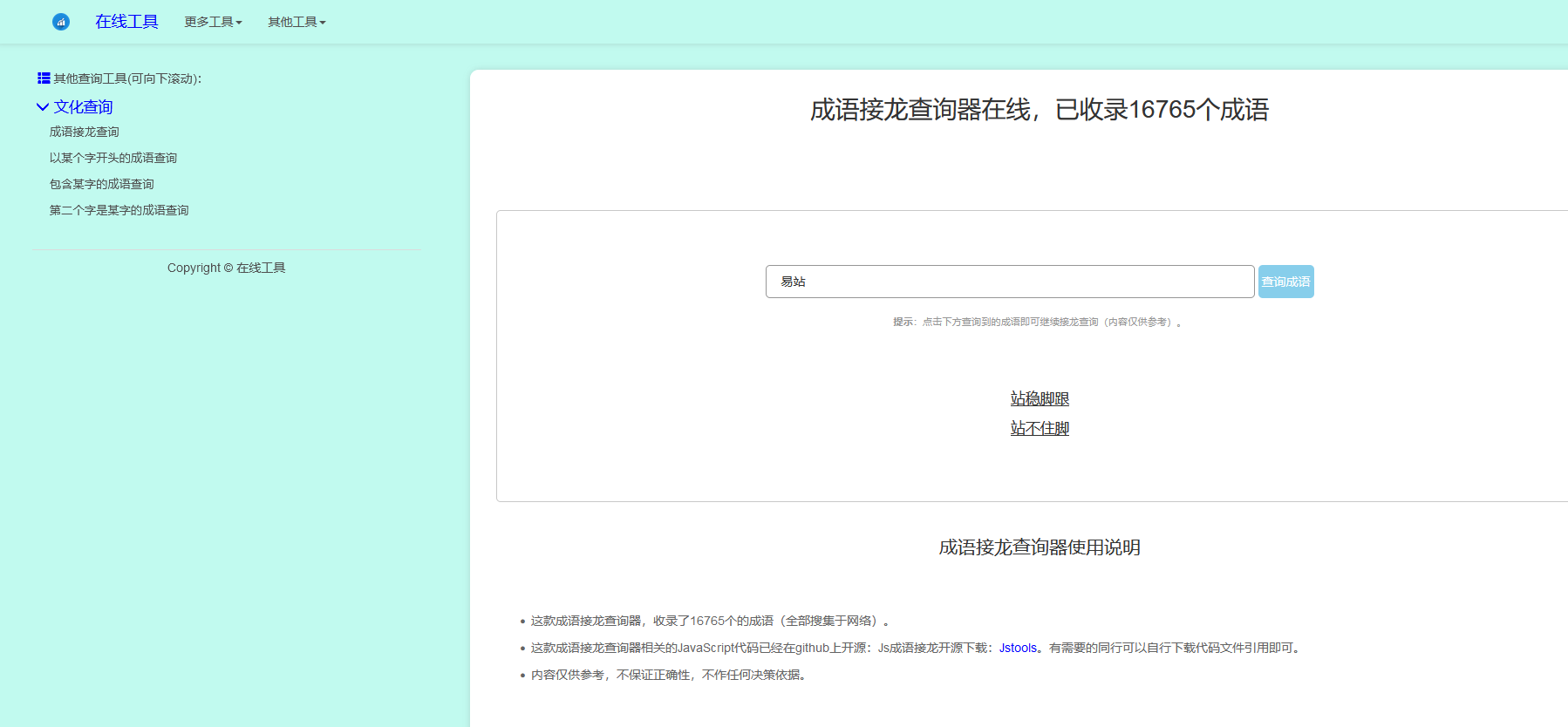Click the 成语接龙查询器使用说明 heading

pos(1039,547)
